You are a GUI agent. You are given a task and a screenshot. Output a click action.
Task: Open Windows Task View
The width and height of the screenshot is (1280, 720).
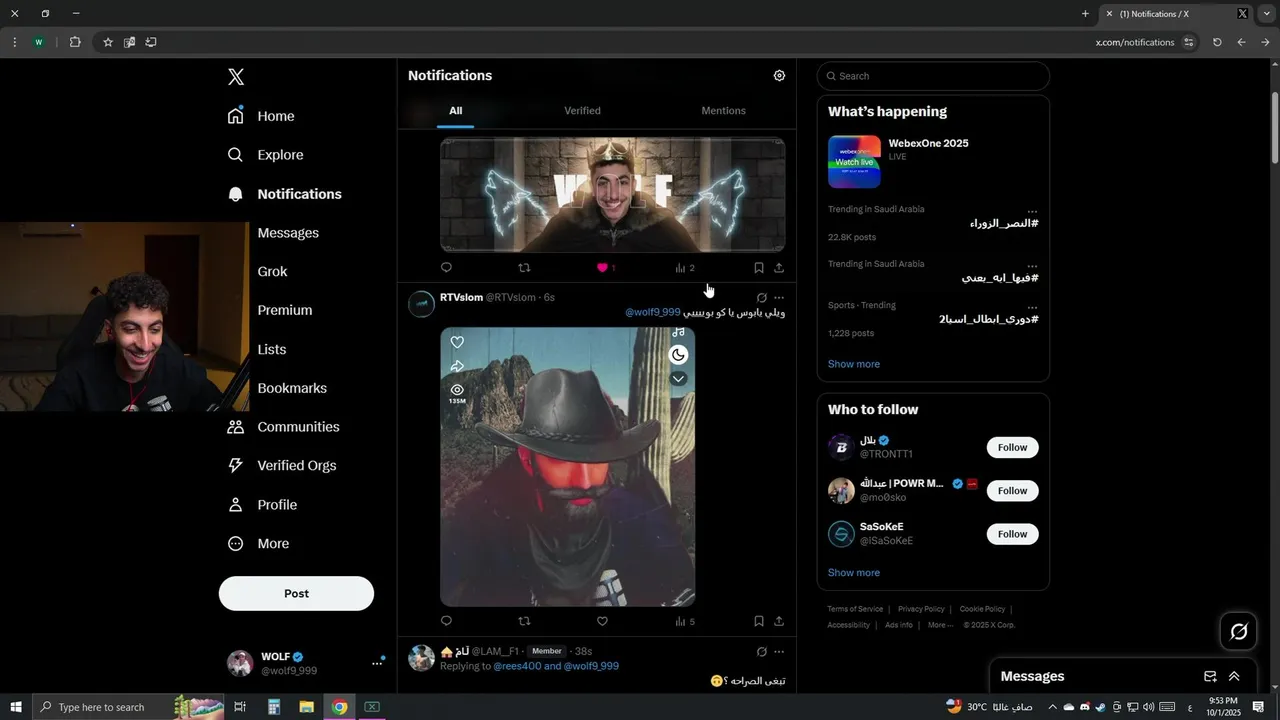(240, 707)
